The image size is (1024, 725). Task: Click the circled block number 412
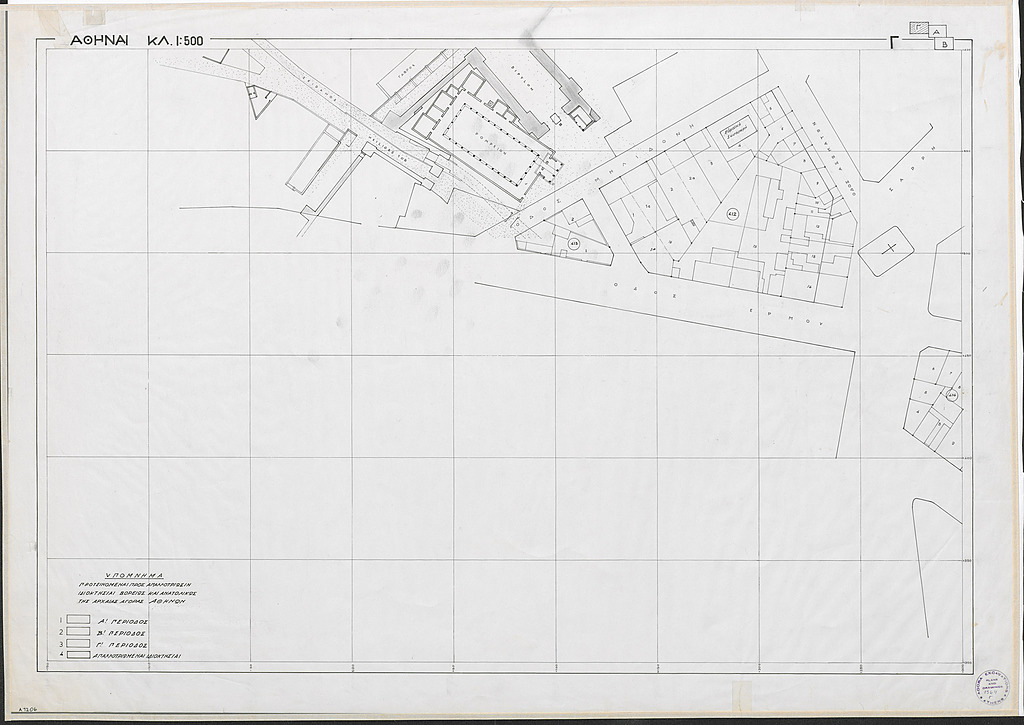731,214
